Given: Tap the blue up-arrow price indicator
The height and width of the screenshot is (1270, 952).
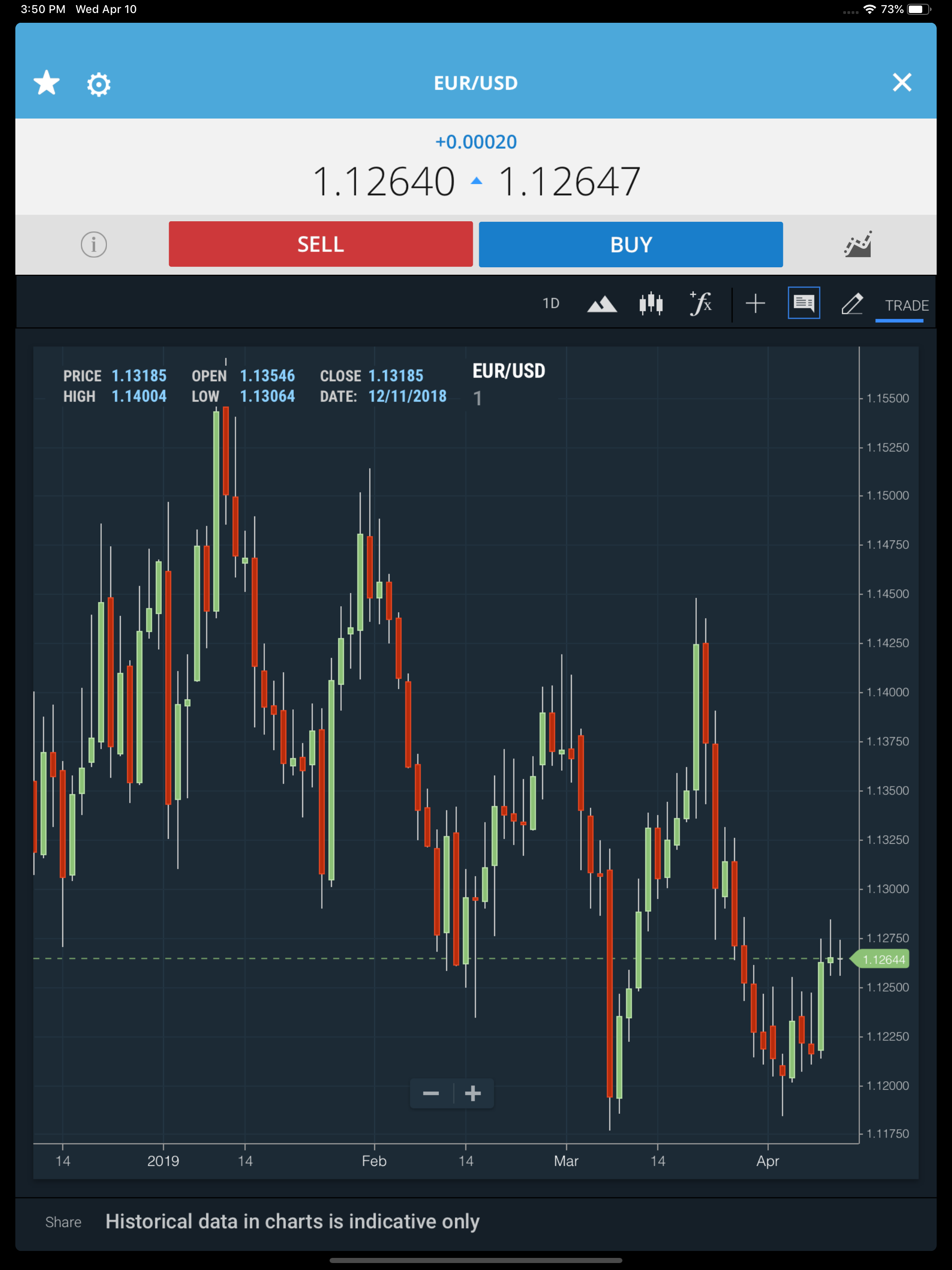Looking at the screenshot, I should click(476, 181).
